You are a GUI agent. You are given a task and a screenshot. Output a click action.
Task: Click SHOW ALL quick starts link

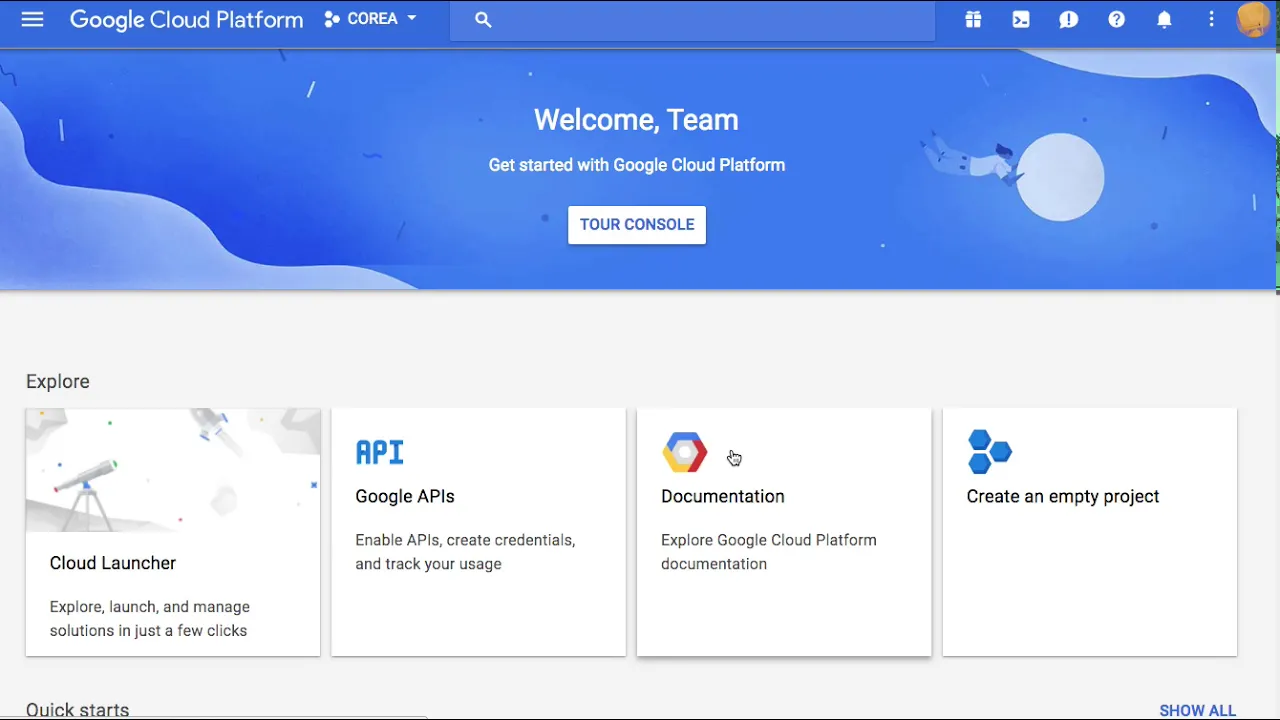1198,710
